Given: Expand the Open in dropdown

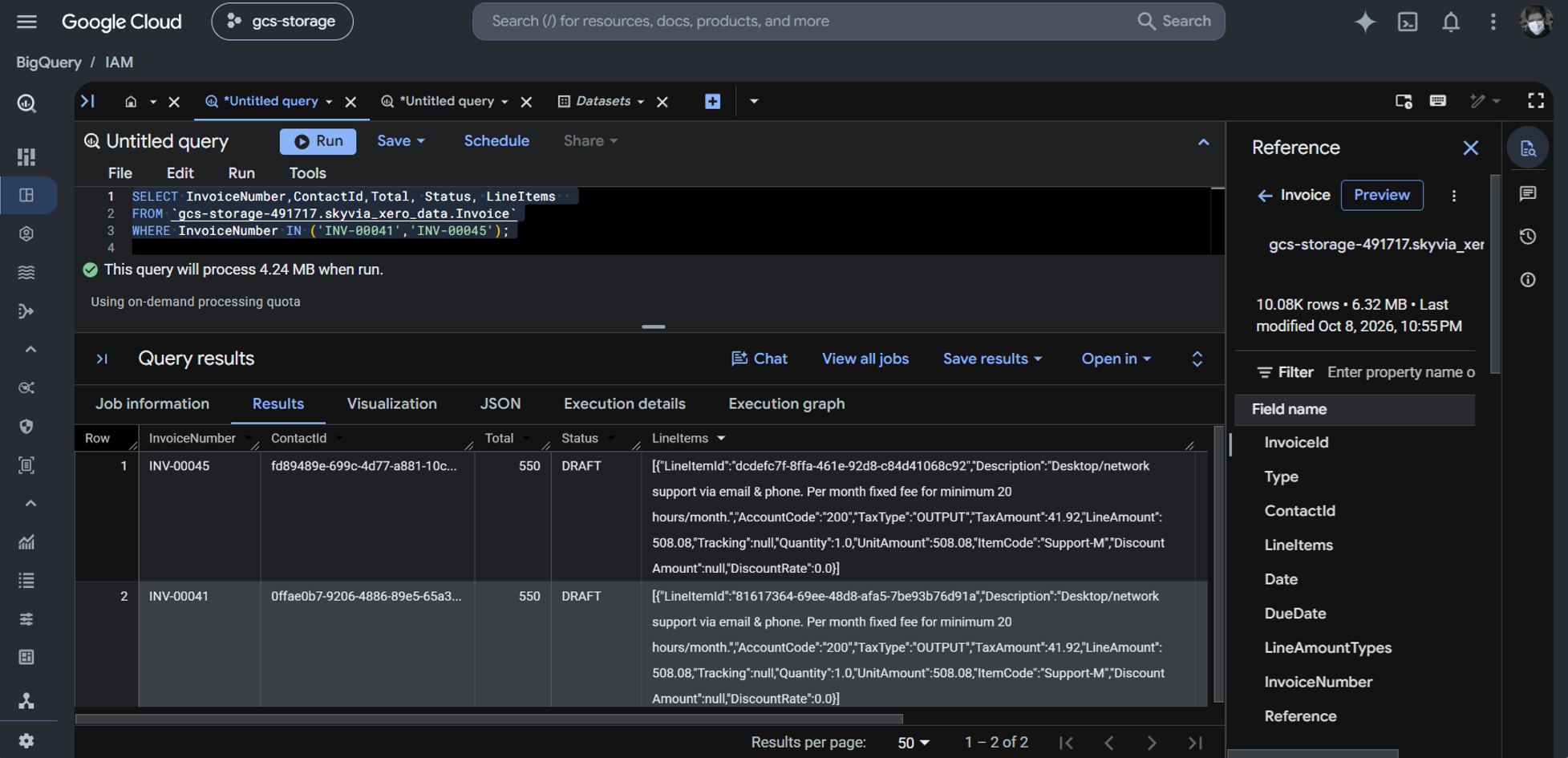Looking at the screenshot, I should pyautogui.click(x=1116, y=359).
